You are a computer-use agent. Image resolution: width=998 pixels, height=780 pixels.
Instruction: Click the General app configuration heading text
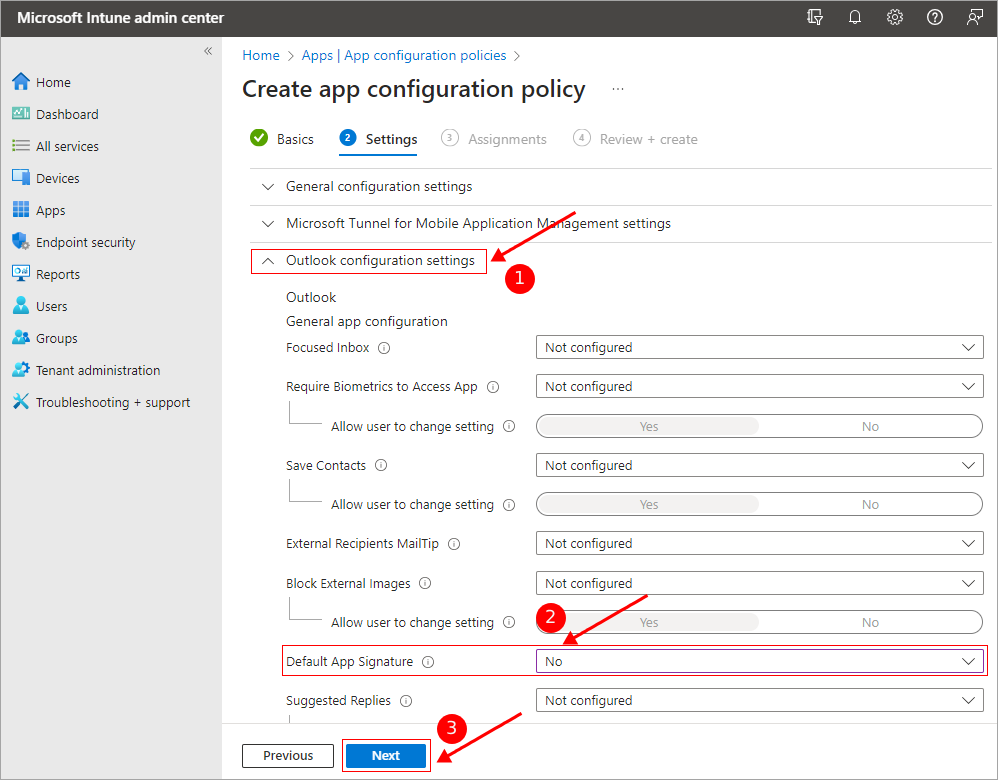click(x=367, y=322)
